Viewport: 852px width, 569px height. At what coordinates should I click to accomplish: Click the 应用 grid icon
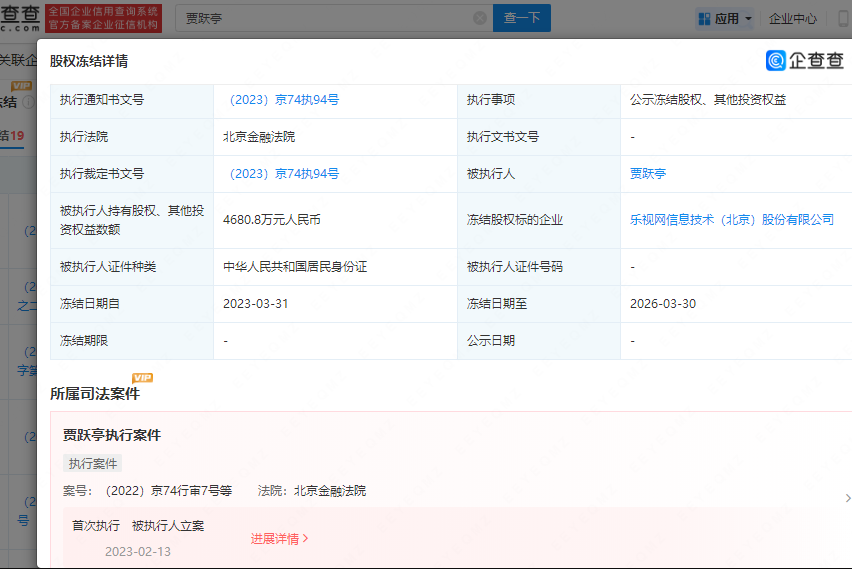tap(704, 18)
